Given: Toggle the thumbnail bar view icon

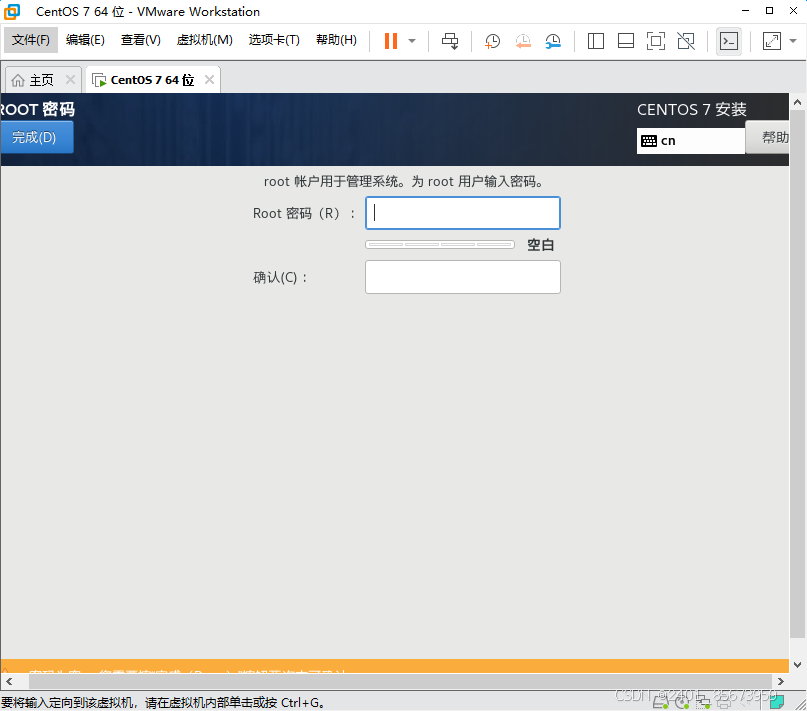Looking at the screenshot, I should click(x=626, y=41).
